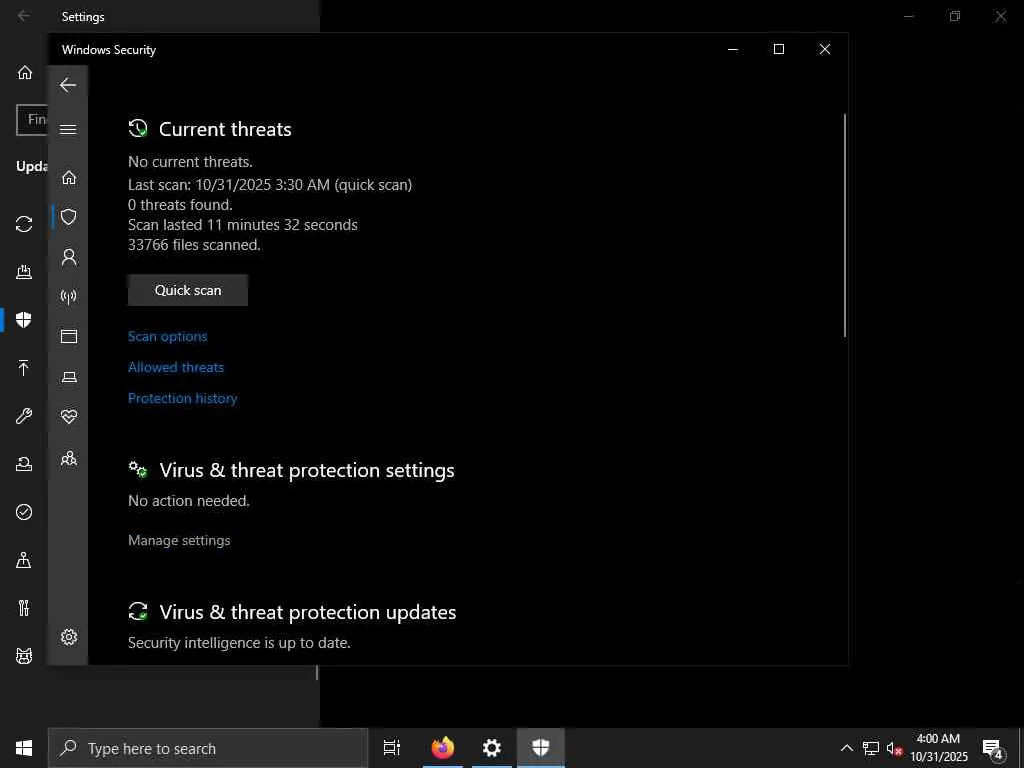Open Device security laptop icon

coord(69,377)
